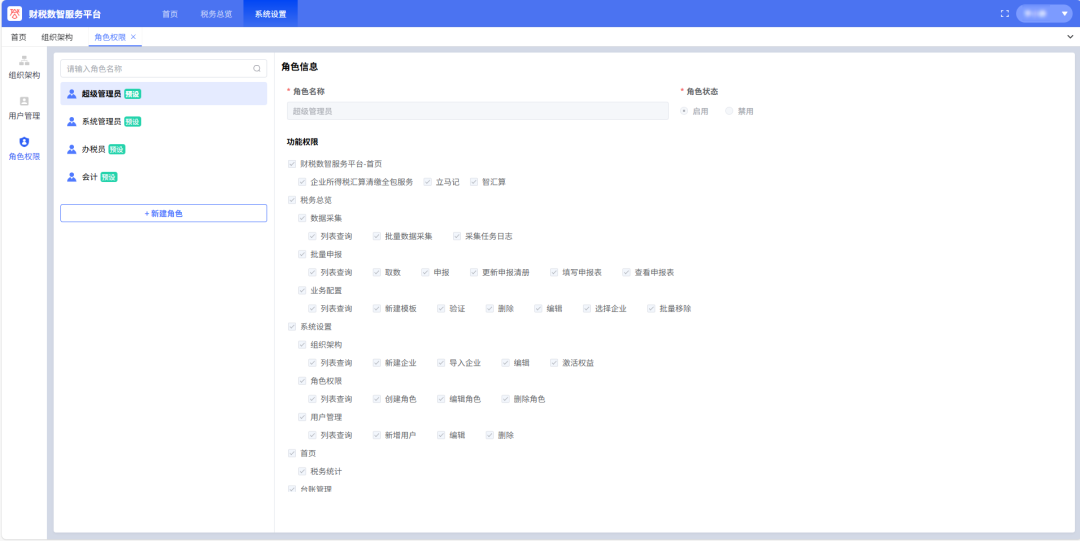Screen dimensions: 1080x541
Task: Click the search magnifier icon
Action: pyautogui.click(x=257, y=69)
